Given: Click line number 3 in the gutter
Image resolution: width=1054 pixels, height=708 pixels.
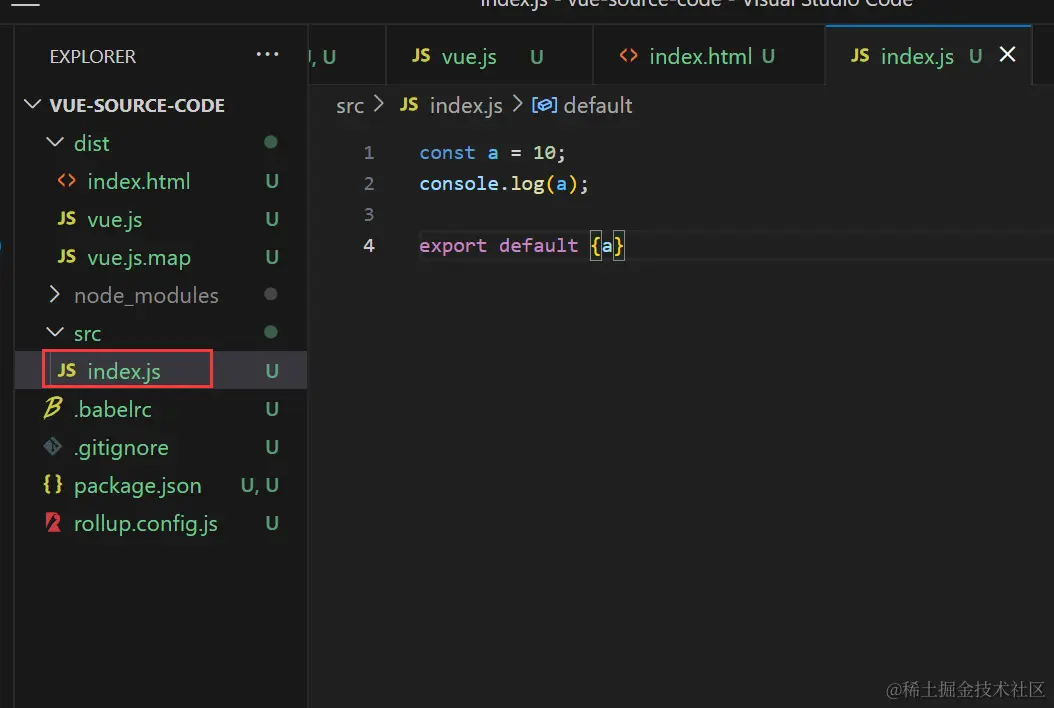Looking at the screenshot, I should [368, 215].
